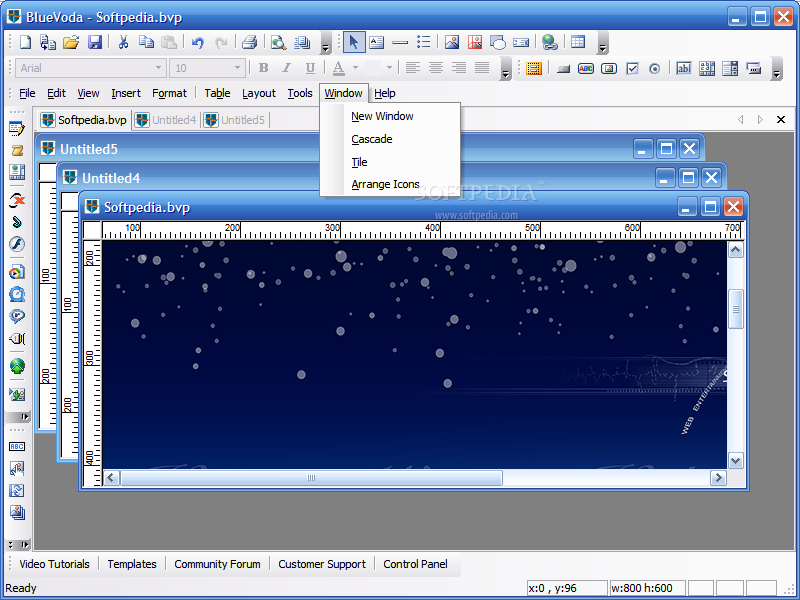This screenshot has width=800, height=600.
Task: Click the hyperlink globe-and-chain icon
Action: 549,42
